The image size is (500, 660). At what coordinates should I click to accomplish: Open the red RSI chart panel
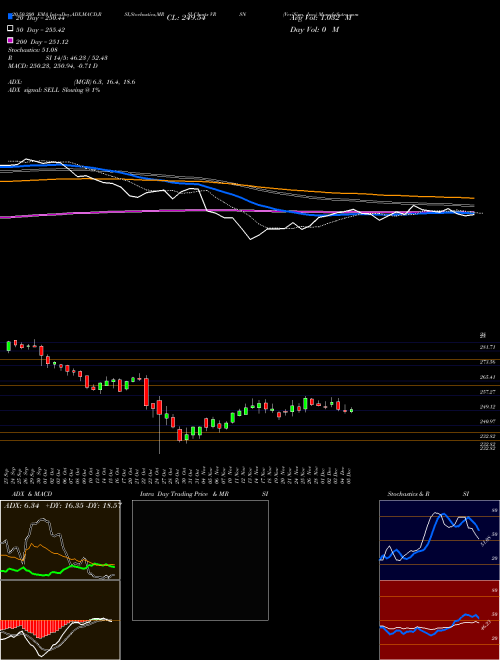coord(439,620)
